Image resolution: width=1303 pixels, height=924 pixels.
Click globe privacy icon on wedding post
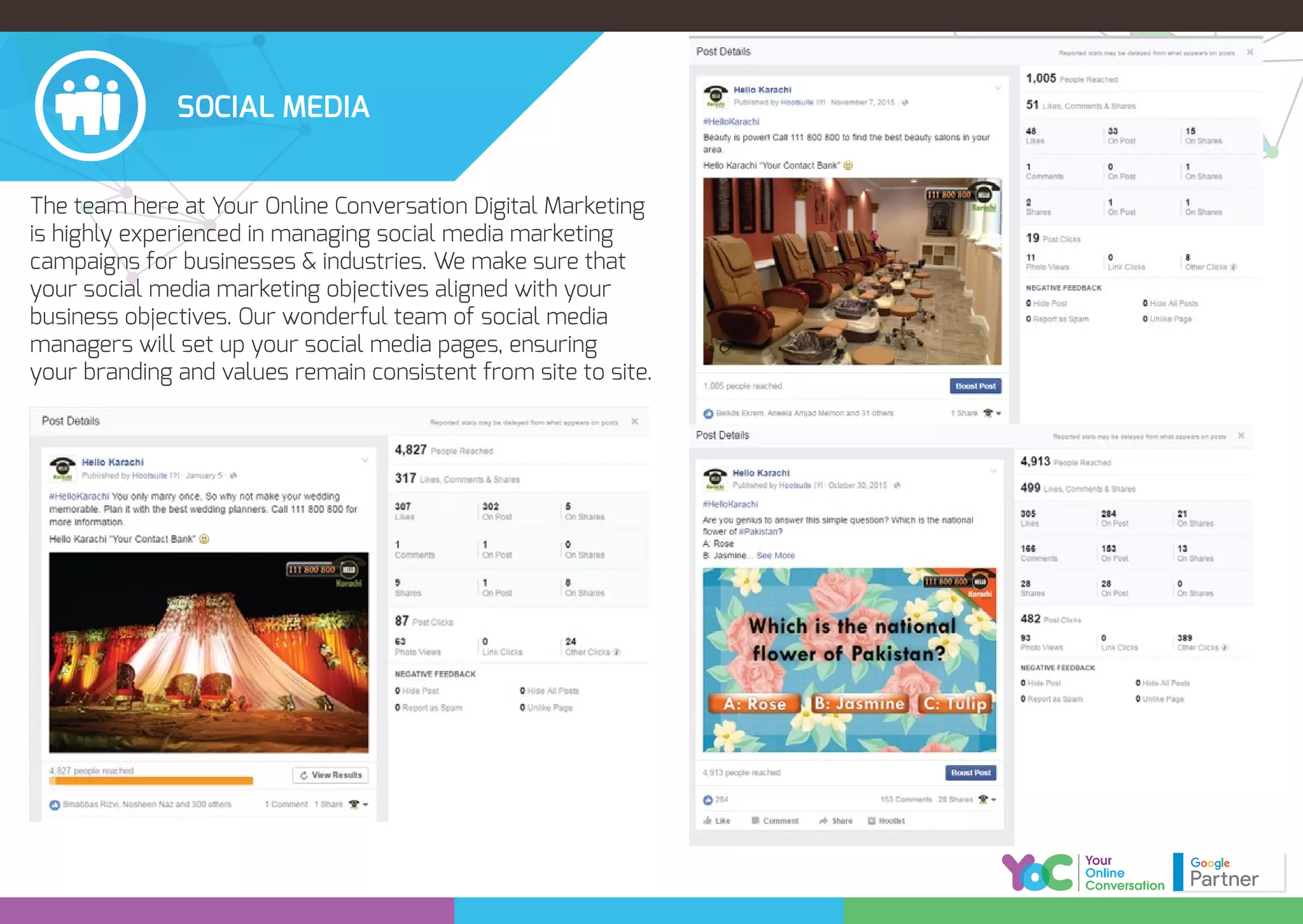coord(233,475)
